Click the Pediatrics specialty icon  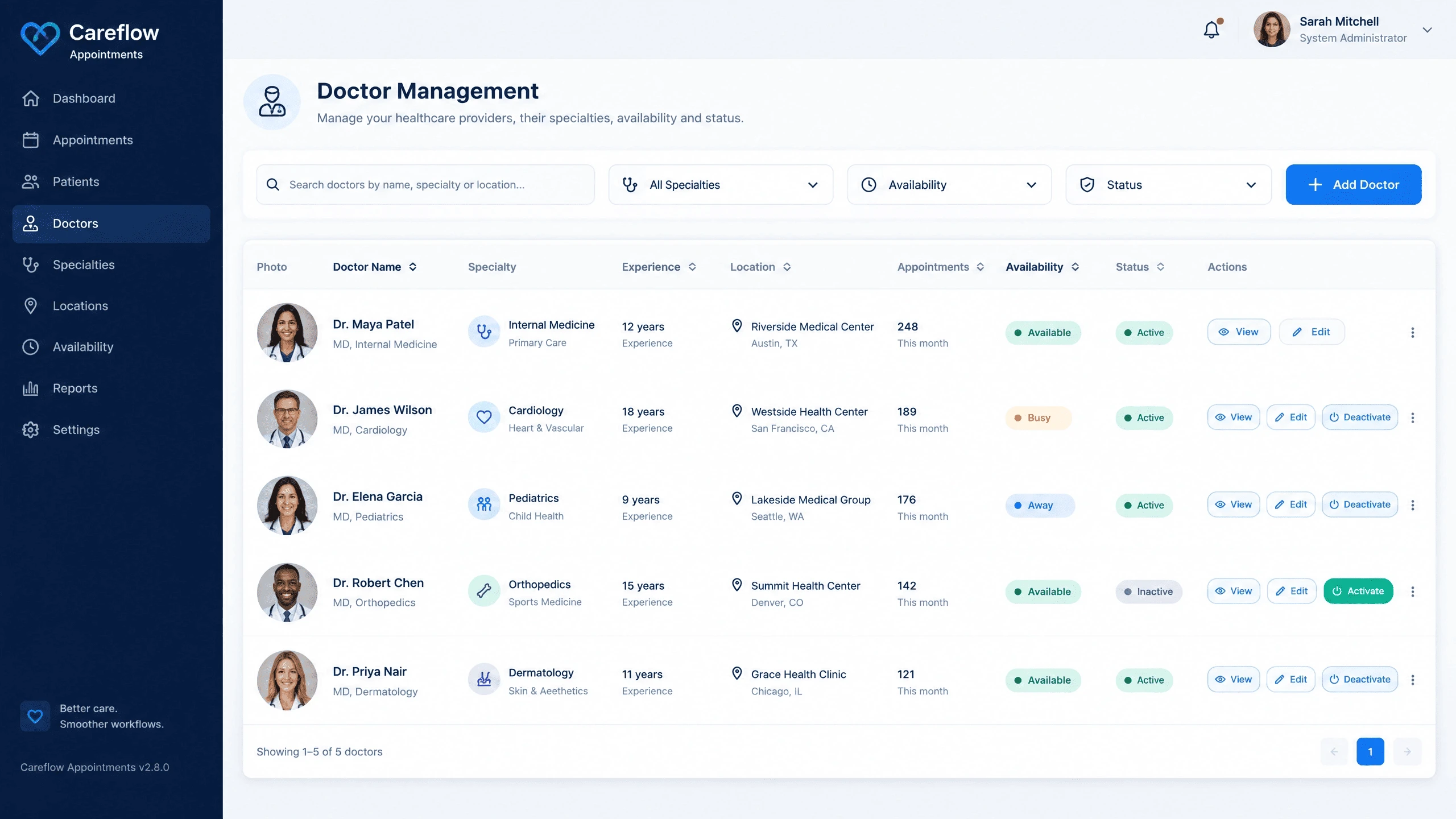point(484,504)
